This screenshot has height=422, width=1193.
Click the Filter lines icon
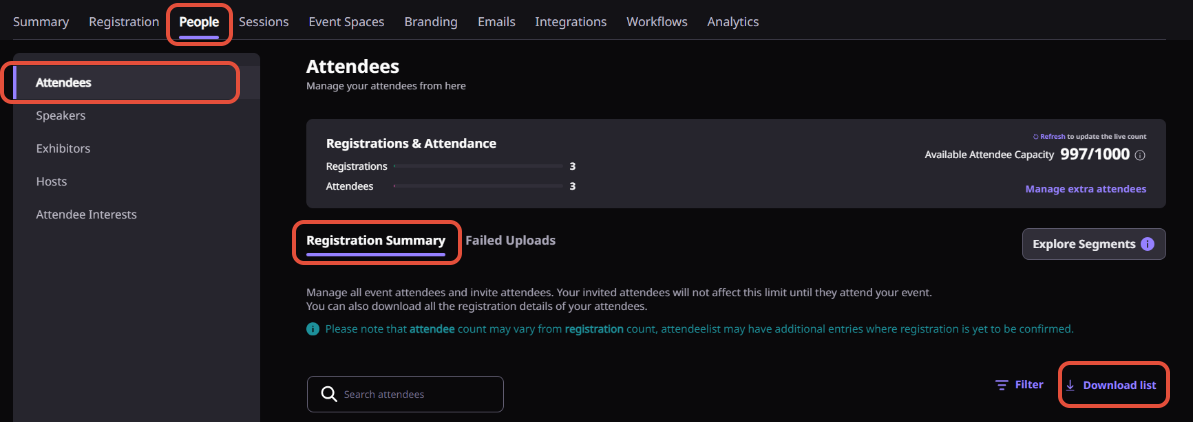(x=1002, y=386)
